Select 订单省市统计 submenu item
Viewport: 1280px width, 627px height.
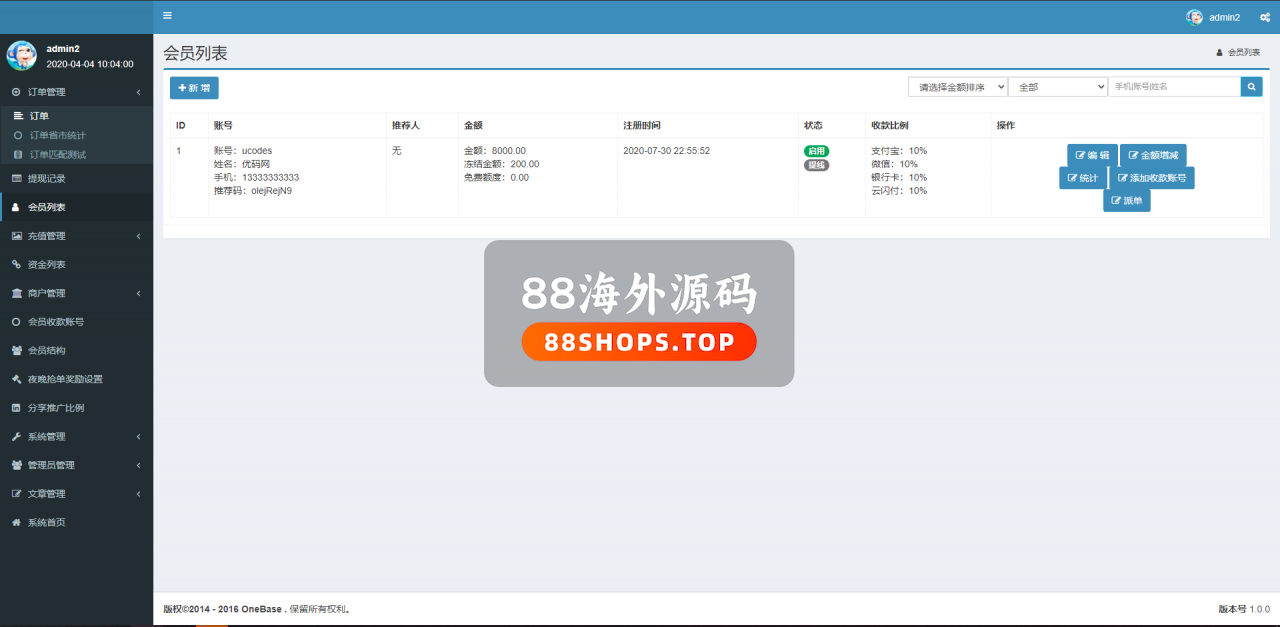[57, 135]
